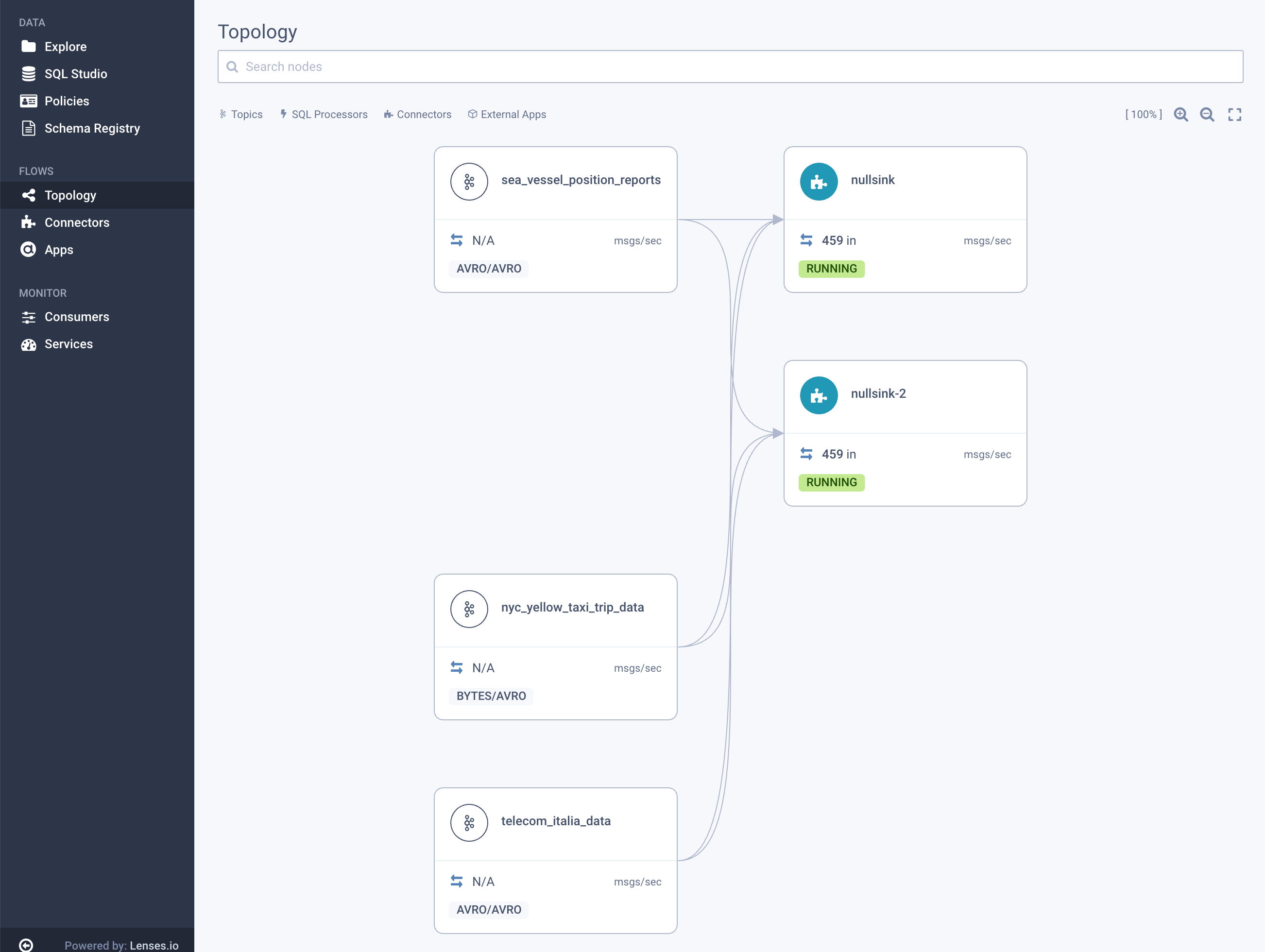Click the nullsink connector puzzle icon
Viewport: 1265px width, 952px height.
pos(819,180)
